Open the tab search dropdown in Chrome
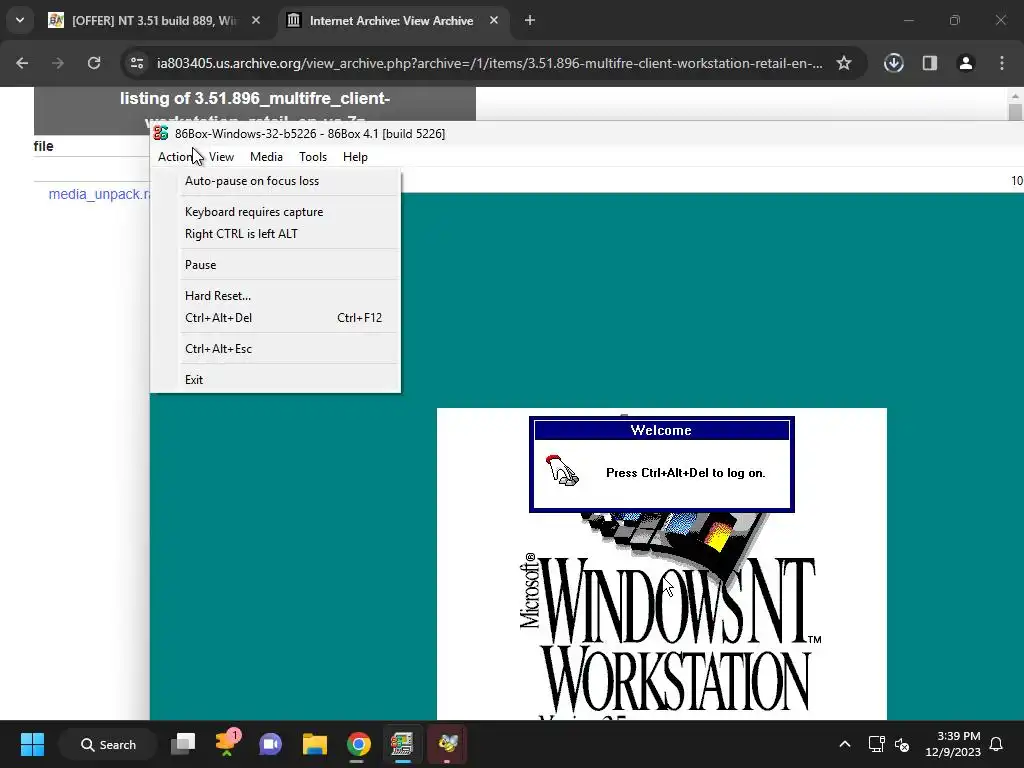The height and width of the screenshot is (768, 1024). tap(20, 21)
